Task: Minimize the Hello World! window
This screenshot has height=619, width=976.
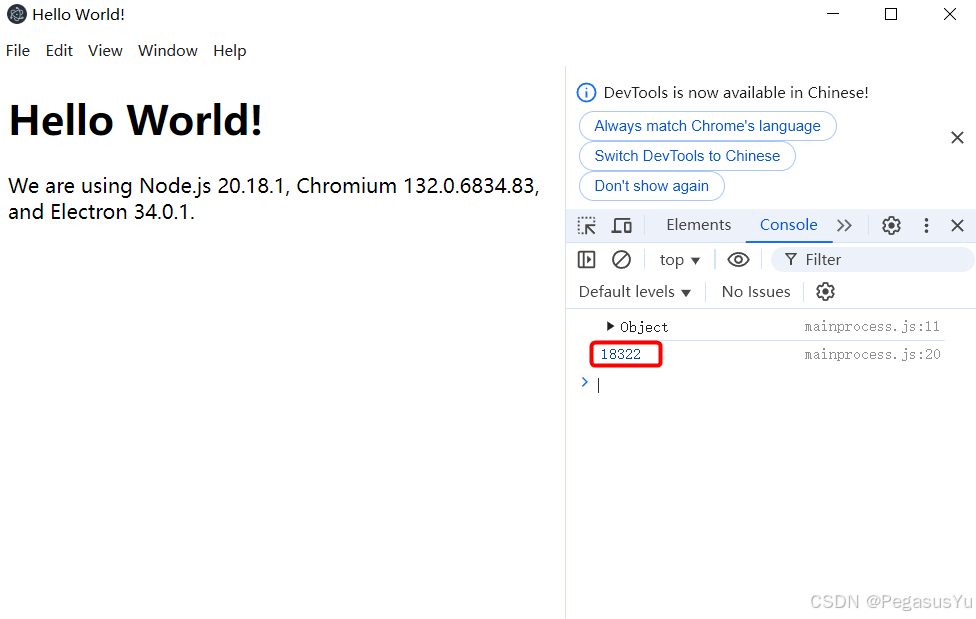Action: (x=833, y=14)
